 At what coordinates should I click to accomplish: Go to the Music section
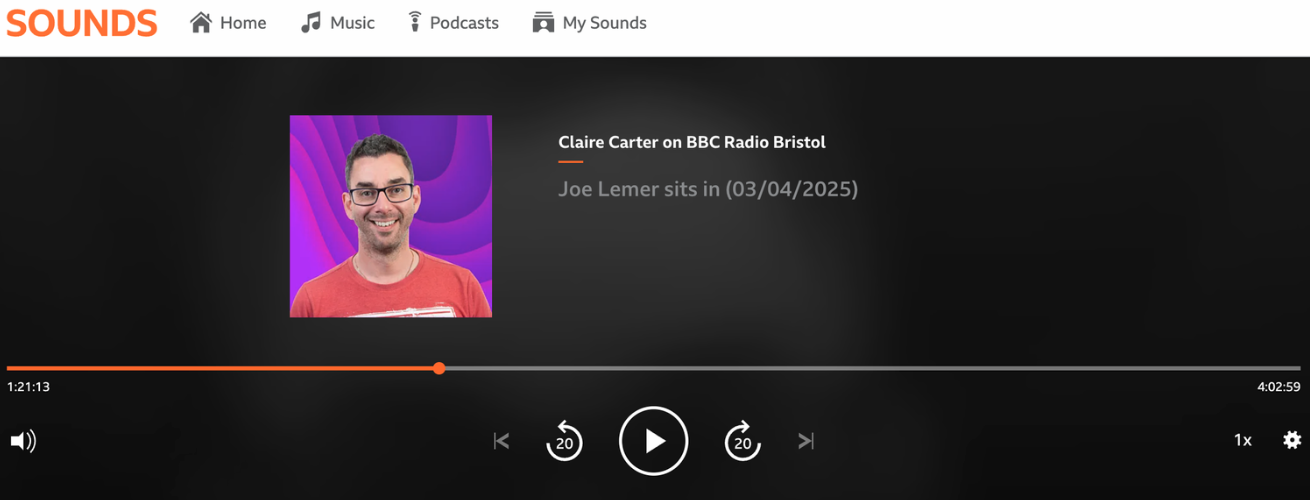[338, 22]
